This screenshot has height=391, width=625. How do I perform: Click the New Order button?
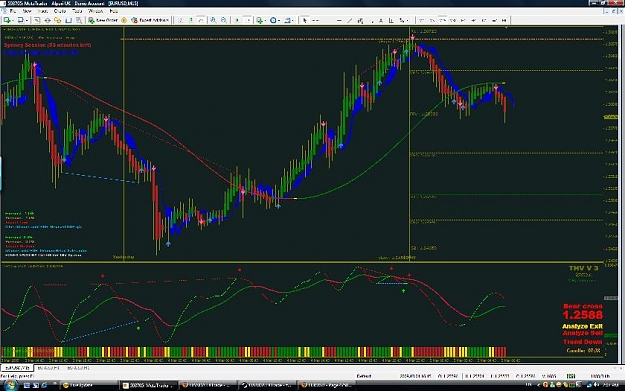[x=103, y=20]
